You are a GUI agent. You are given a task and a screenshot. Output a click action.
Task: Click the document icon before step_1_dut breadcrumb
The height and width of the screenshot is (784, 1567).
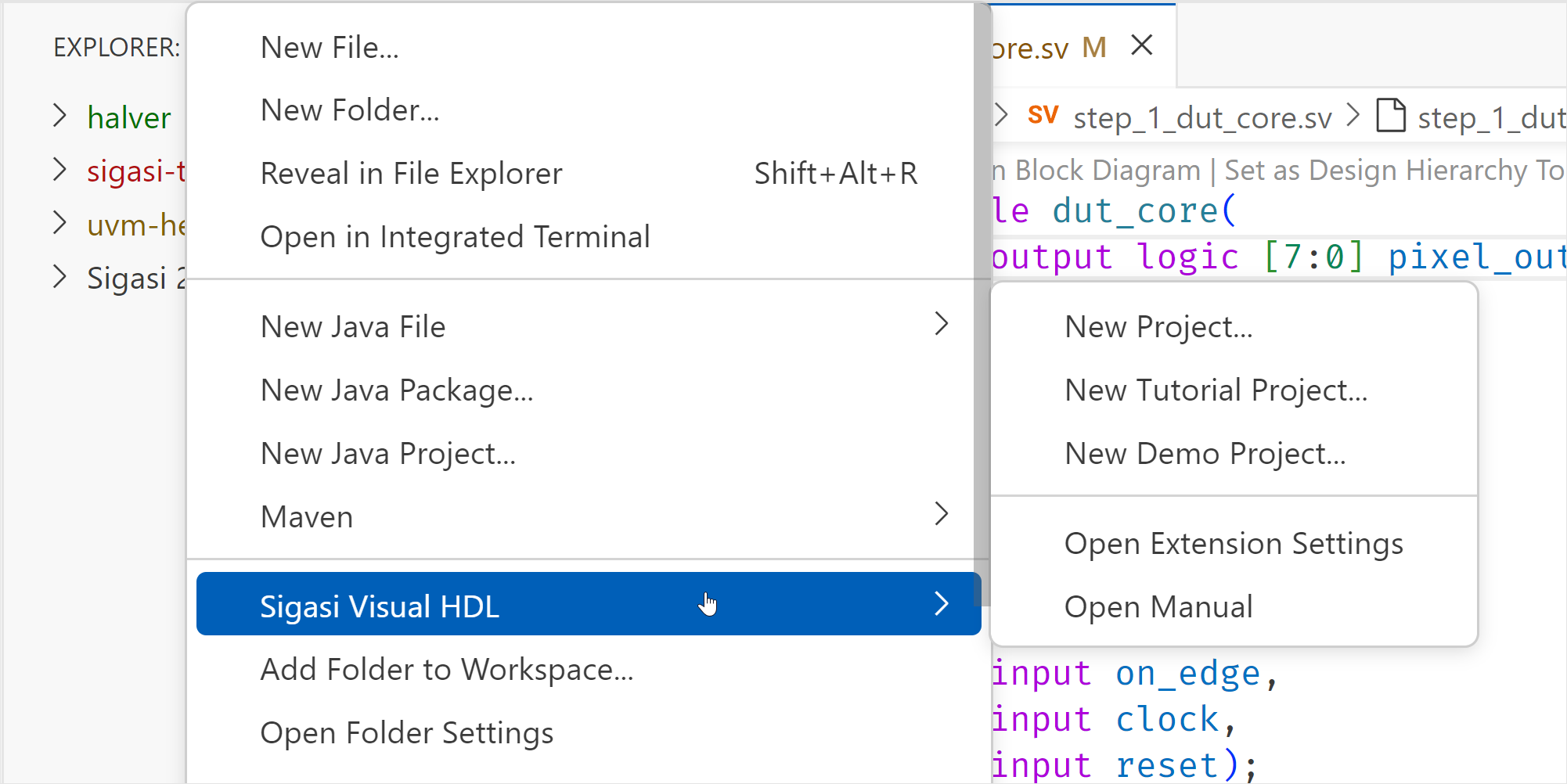coord(1391,116)
